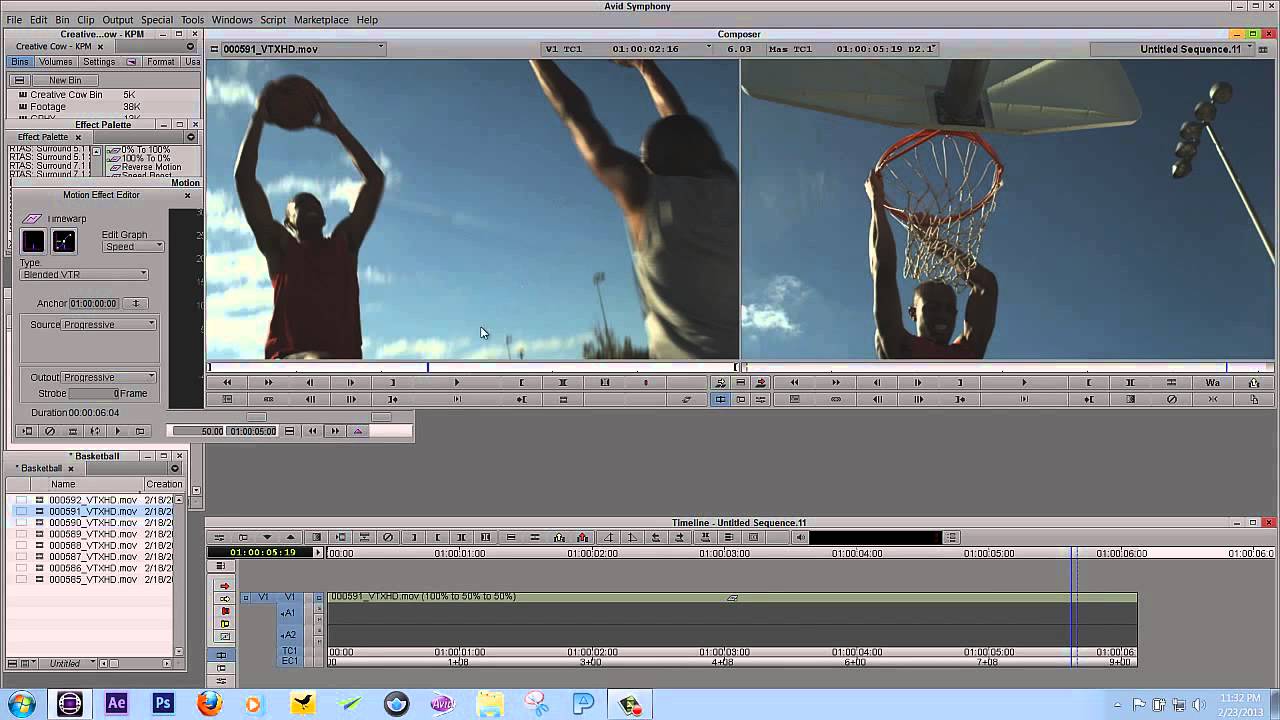Click the source monitor step forward one frame button
The width and height of the screenshot is (1280, 720).
tap(350, 382)
